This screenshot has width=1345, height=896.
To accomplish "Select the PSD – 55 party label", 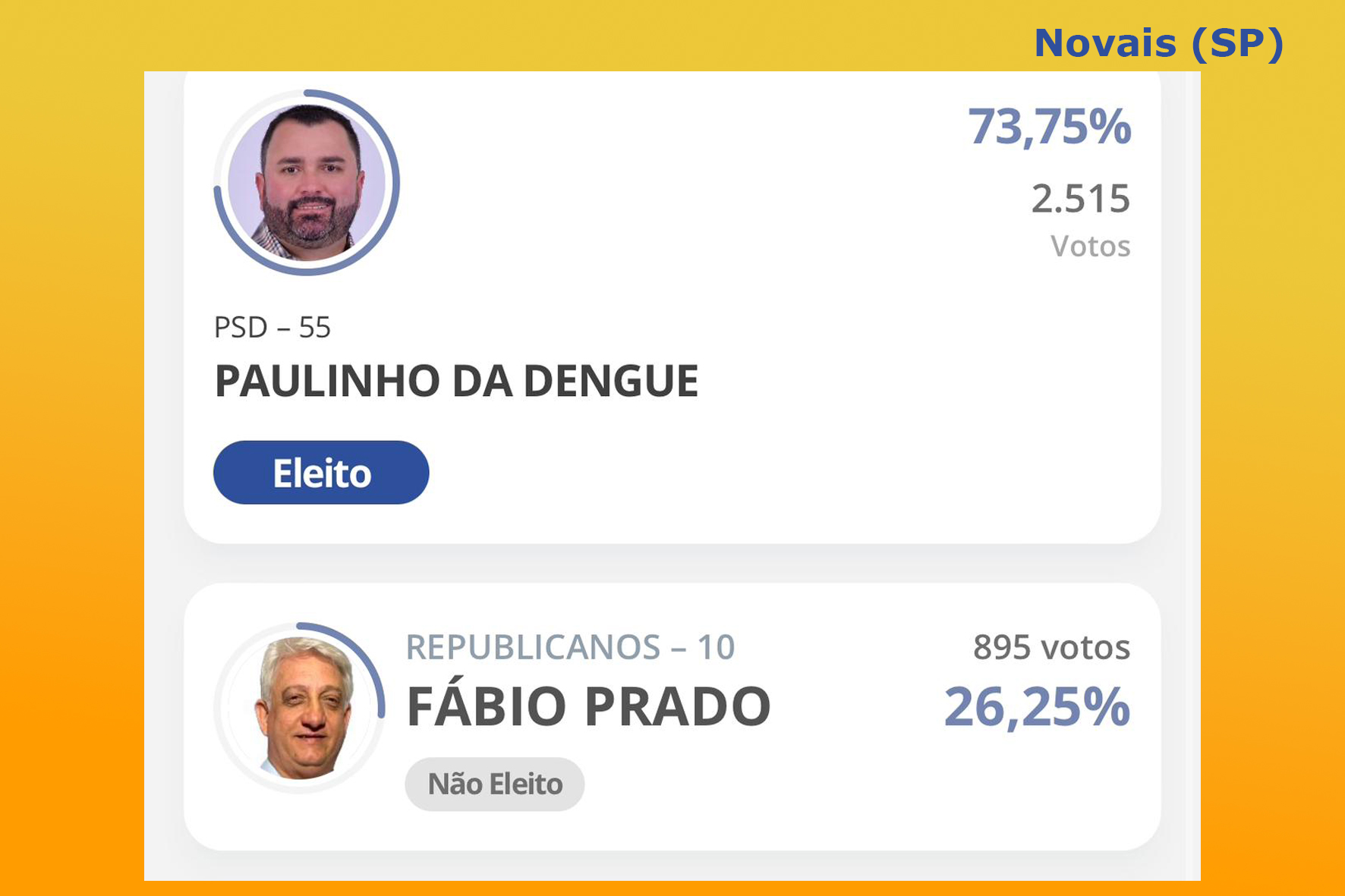I will click(272, 328).
